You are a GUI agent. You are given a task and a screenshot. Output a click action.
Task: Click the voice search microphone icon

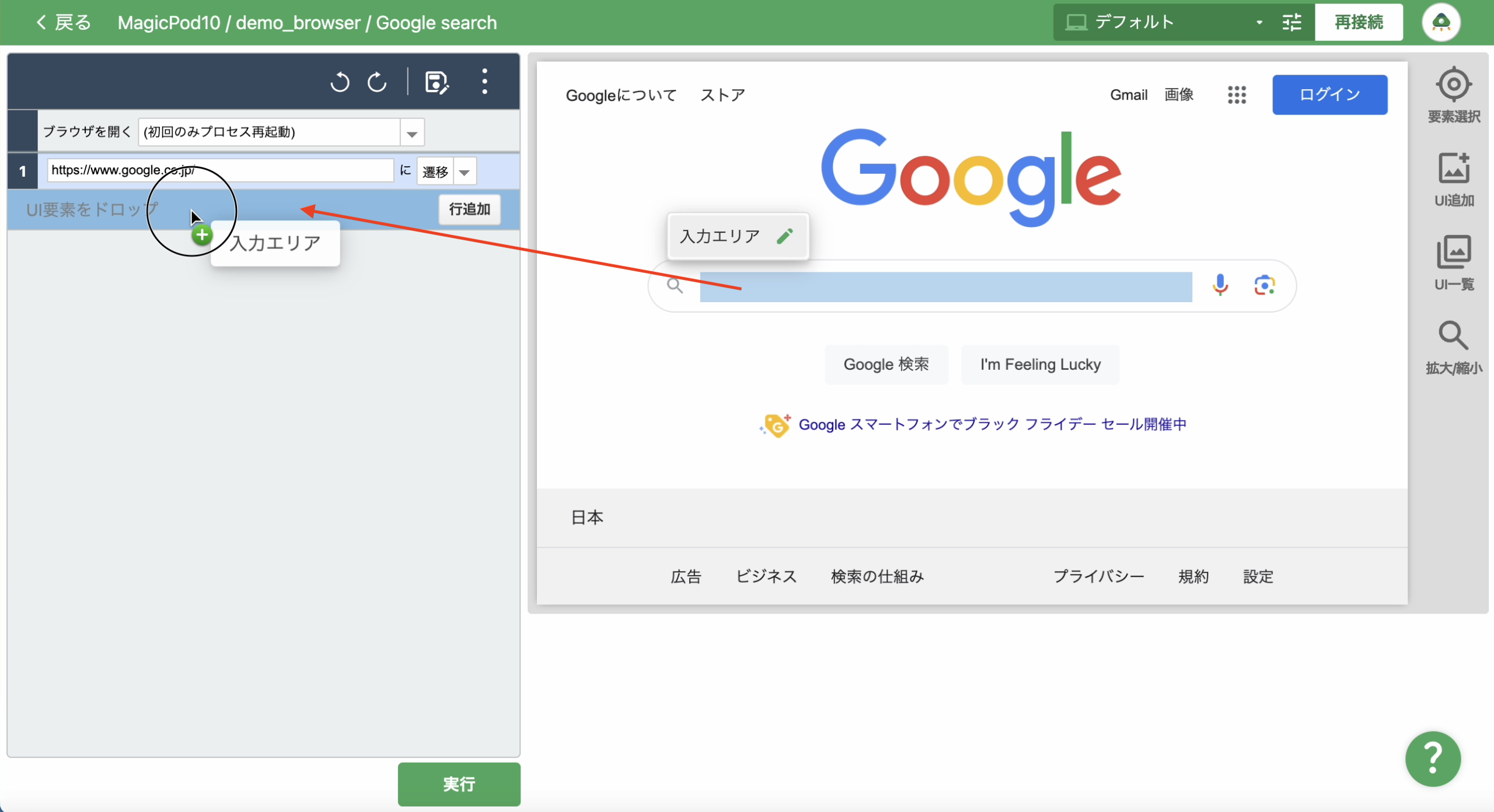(x=1220, y=285)
